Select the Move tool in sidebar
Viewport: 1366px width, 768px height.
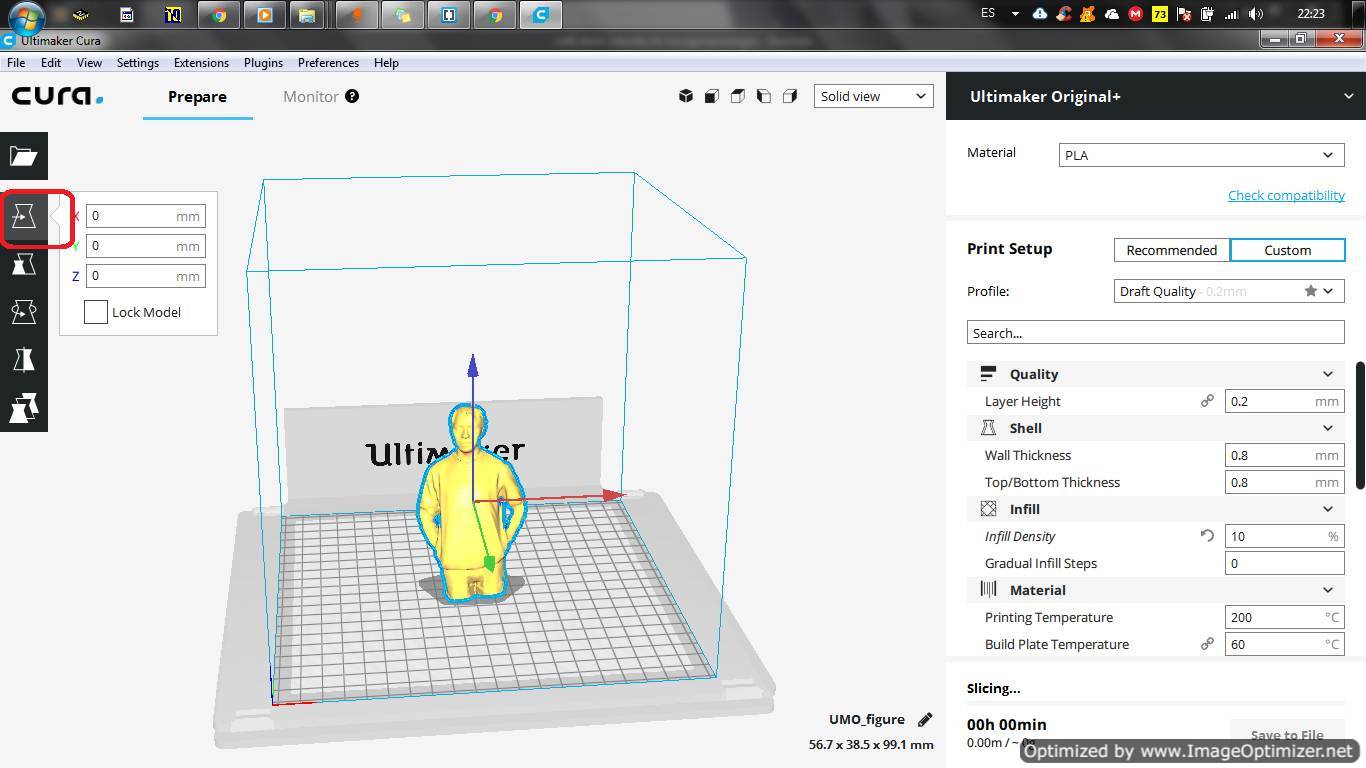pos(24,216)
